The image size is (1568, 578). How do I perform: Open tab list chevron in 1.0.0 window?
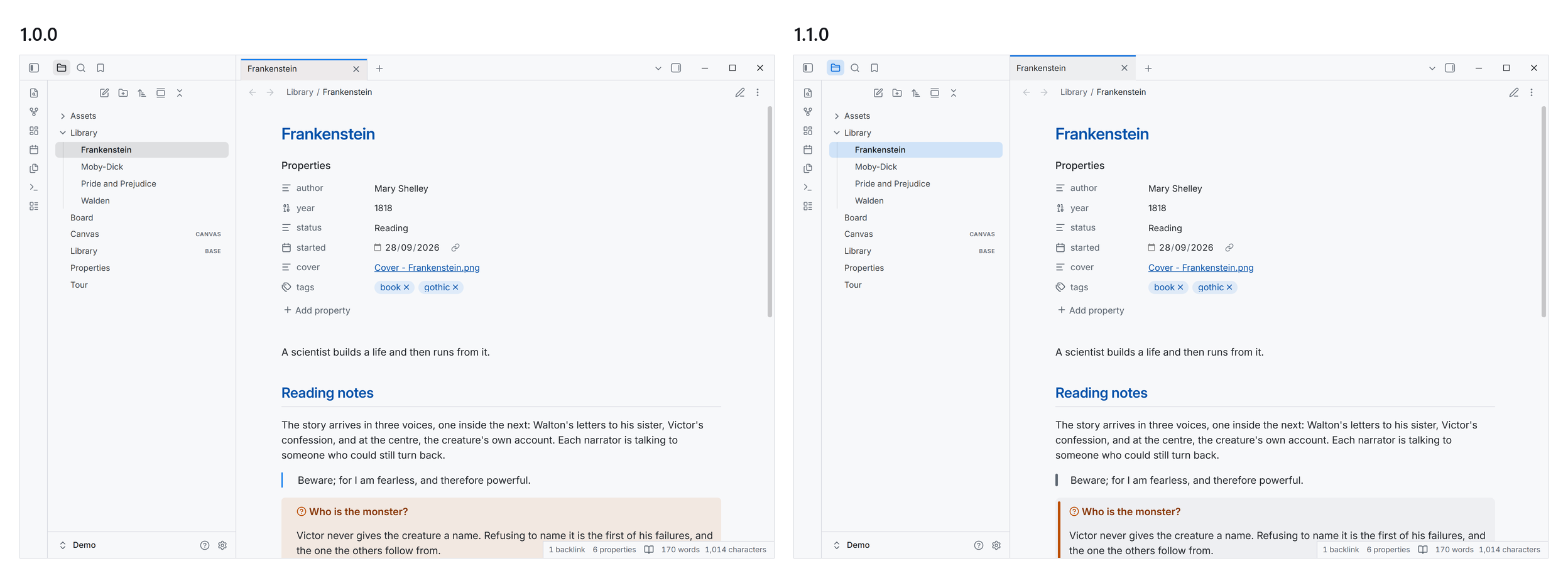[x=658, y=68]
